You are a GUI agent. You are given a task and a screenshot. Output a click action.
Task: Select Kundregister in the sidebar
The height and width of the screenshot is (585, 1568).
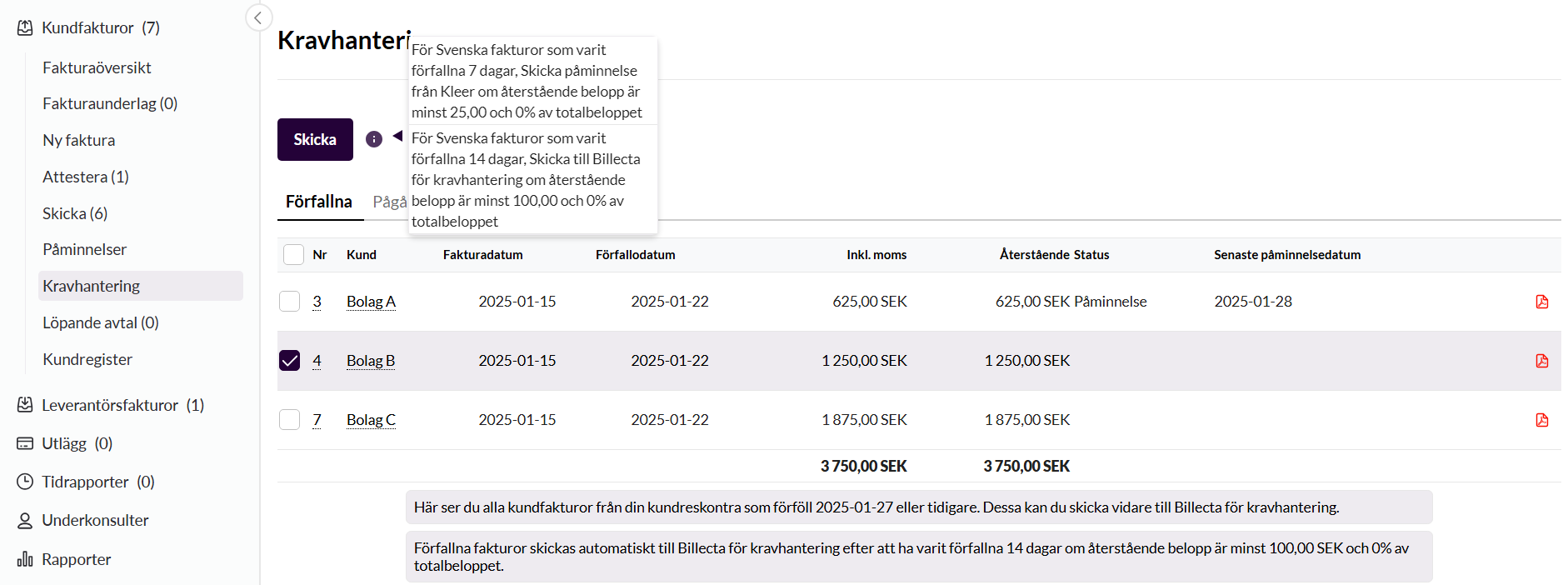[87, 359]
